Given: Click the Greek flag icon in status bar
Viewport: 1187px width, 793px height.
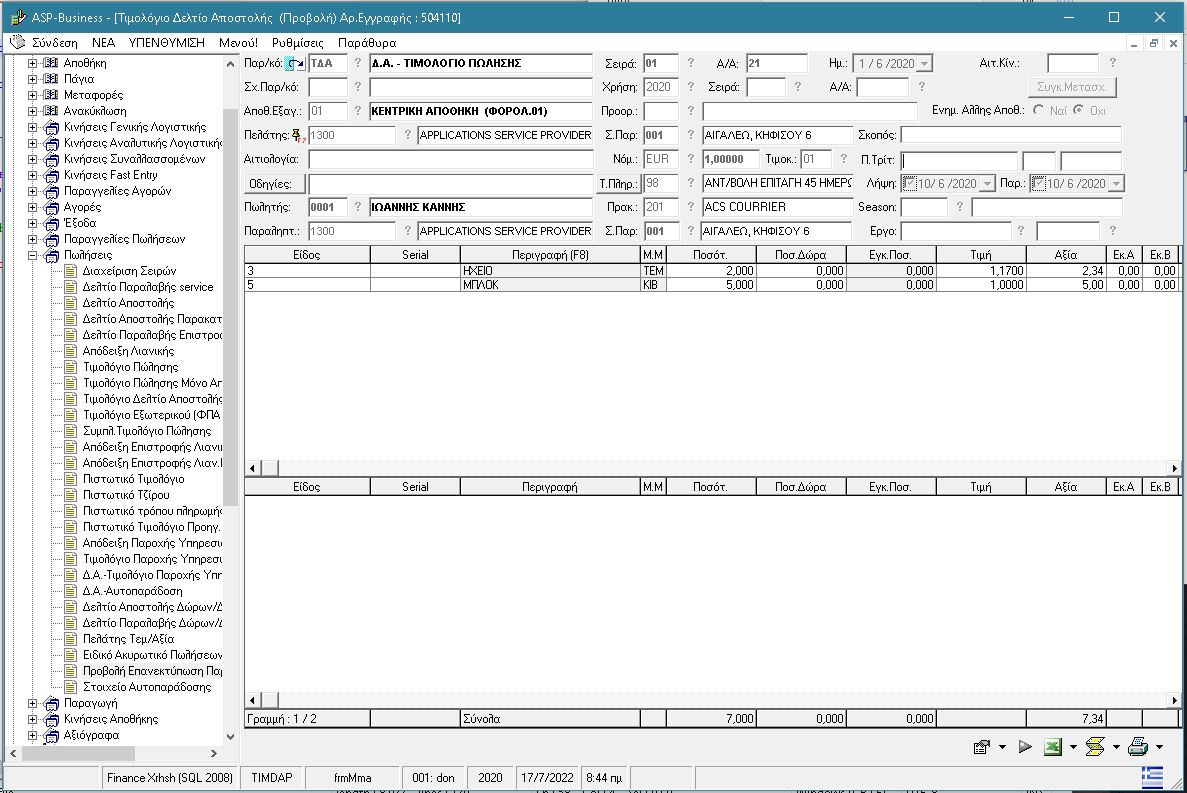Looking at the screenshot, I should (1152, 776).
